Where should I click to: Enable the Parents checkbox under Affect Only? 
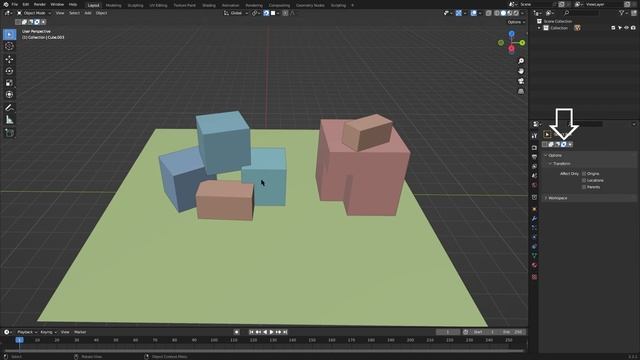(x=584, y=187)
